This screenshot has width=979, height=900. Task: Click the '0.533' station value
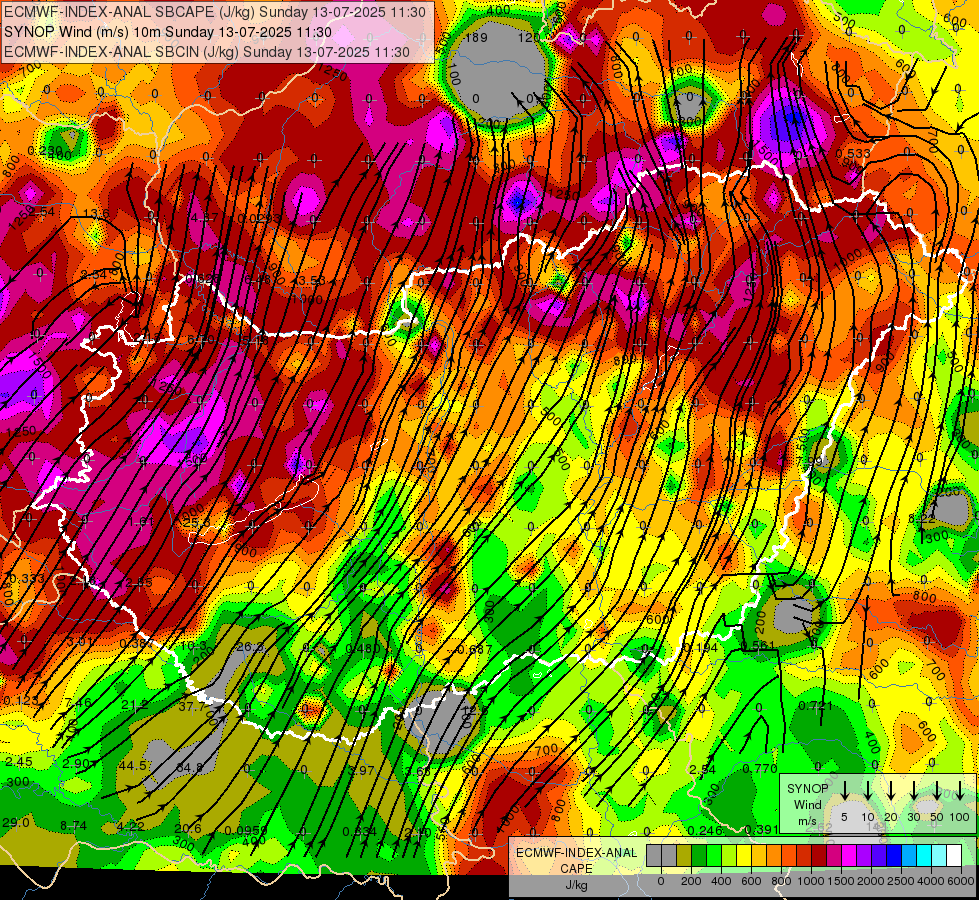click(x=853, y=153)
